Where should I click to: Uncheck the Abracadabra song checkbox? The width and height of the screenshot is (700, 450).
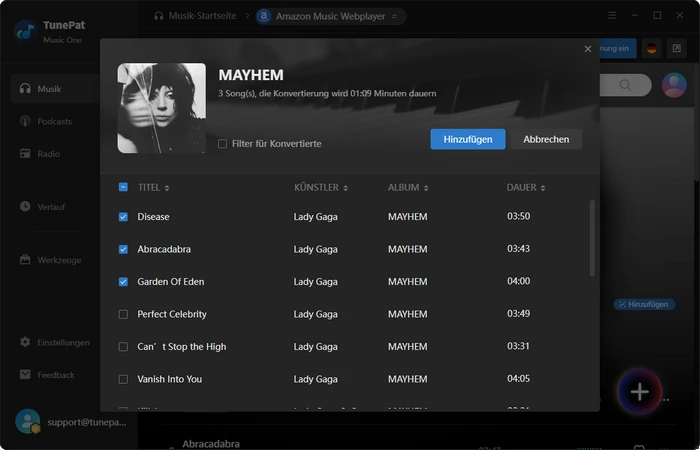123,250
